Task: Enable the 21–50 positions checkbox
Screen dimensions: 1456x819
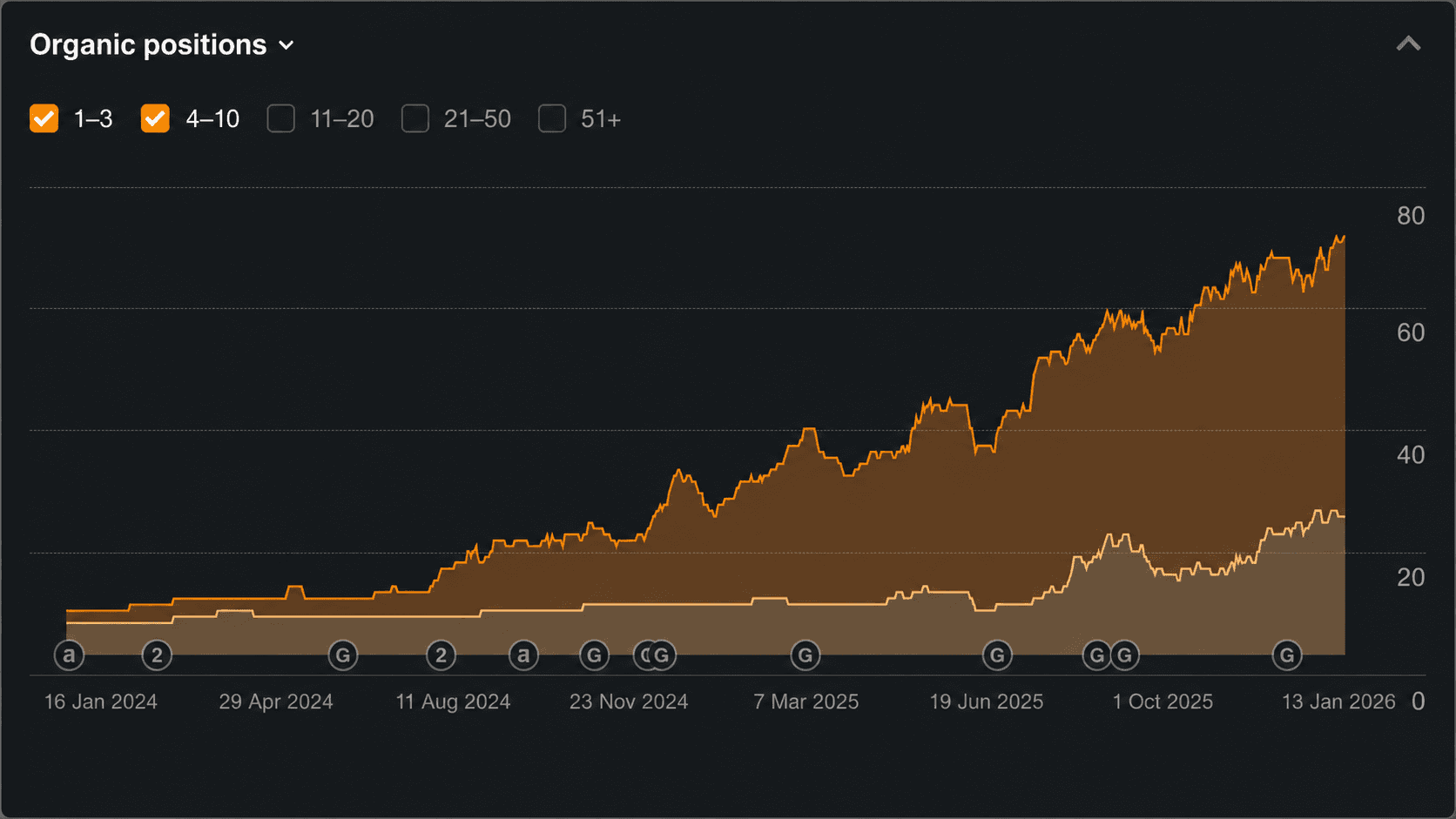Action: [x=415, y=118]
